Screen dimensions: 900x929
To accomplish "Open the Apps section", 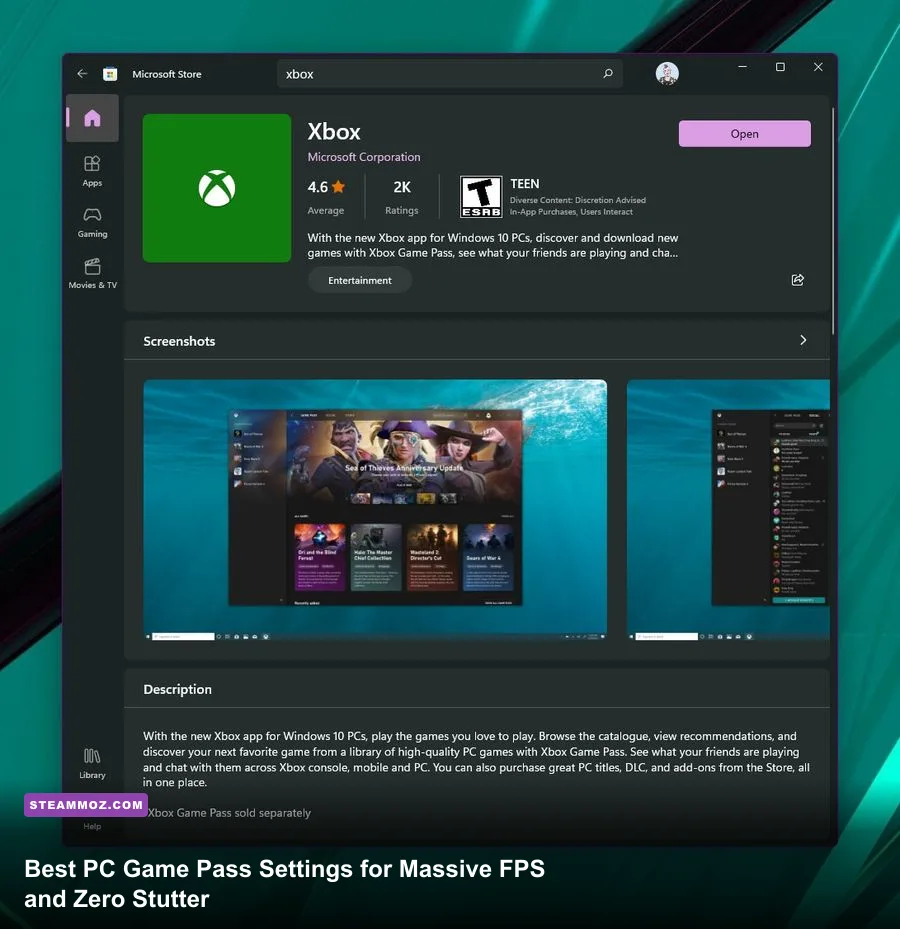I will 92,171.
